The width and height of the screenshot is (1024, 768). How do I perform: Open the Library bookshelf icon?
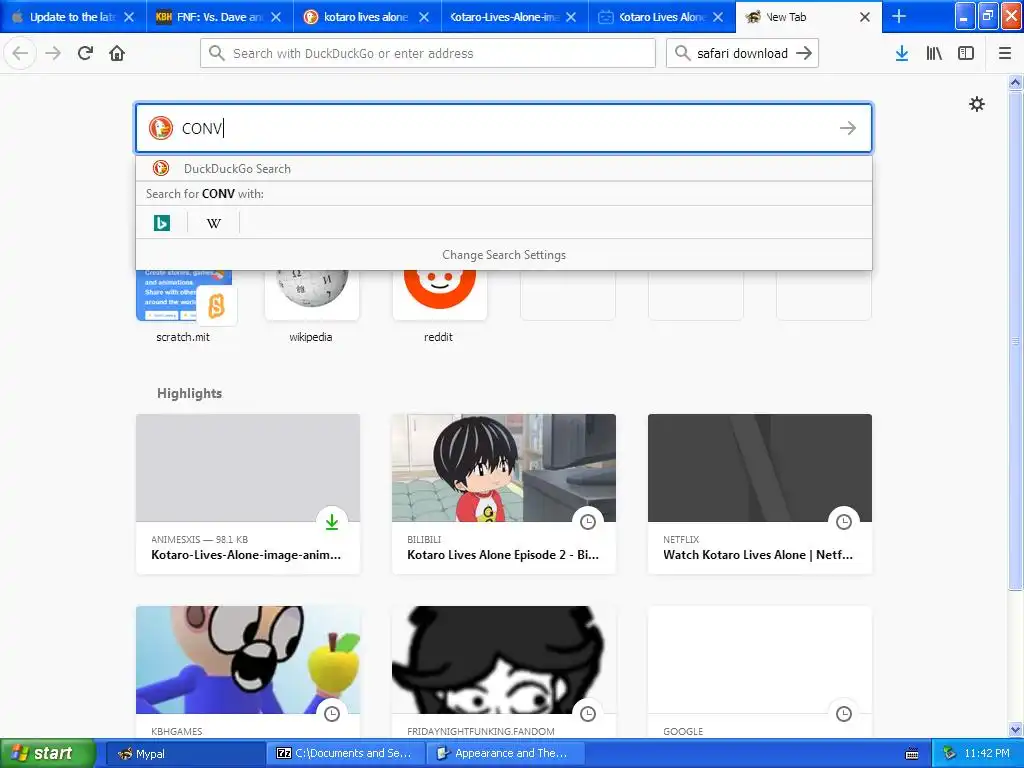click(x=934, y=53)
